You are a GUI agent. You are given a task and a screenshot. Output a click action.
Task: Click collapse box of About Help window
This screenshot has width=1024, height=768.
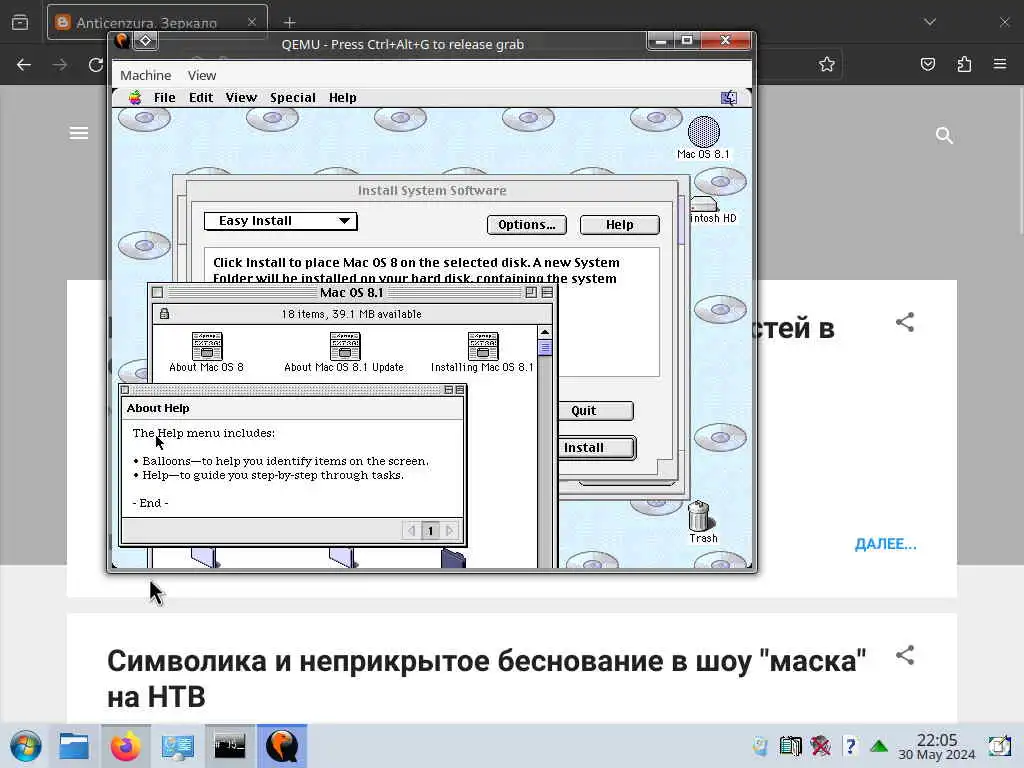(x=460, y=390)
